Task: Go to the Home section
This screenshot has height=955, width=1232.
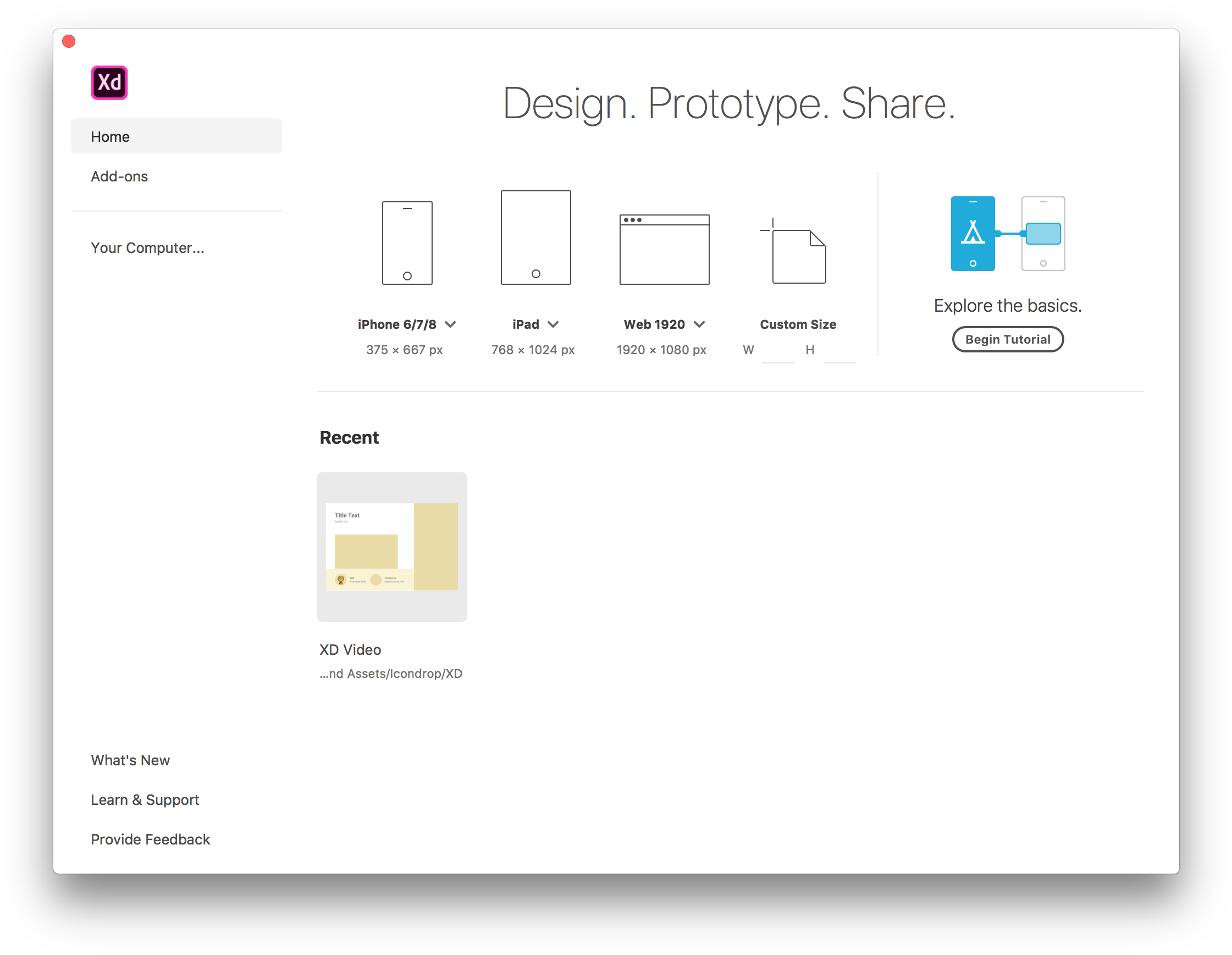Action: [x=176, y=136]
